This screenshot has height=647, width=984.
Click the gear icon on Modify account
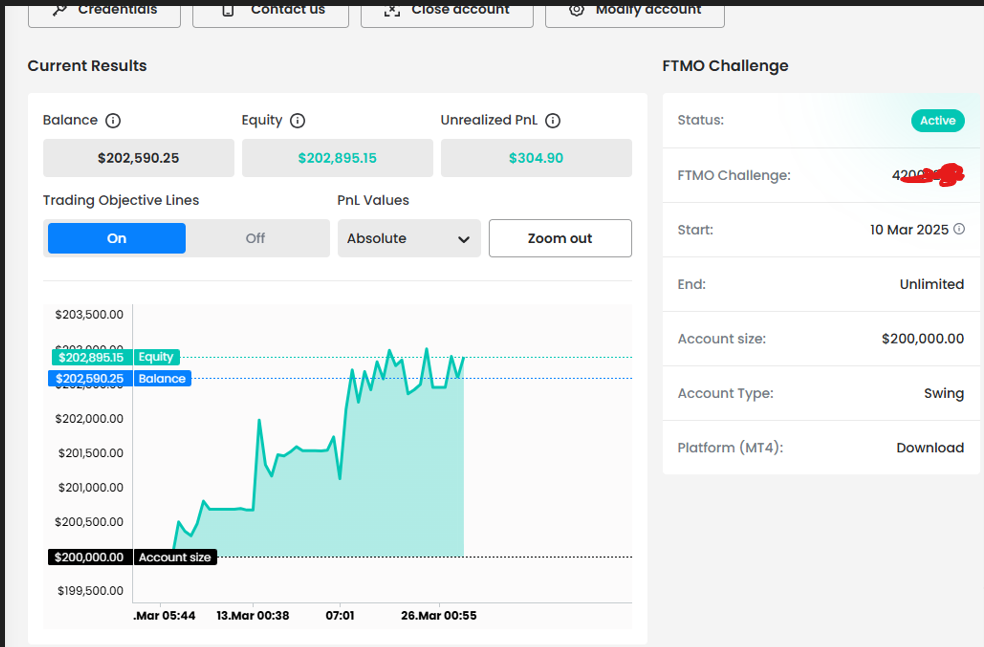coord(576,9)
